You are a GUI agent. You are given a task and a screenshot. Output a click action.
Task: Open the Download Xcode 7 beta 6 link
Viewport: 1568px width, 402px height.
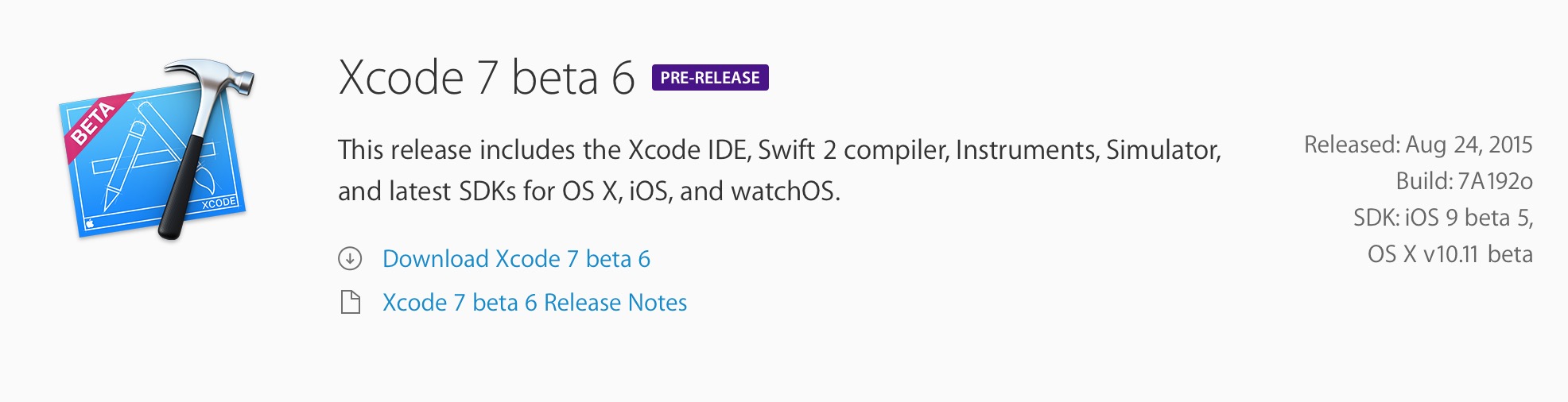[x=516, y=259]
